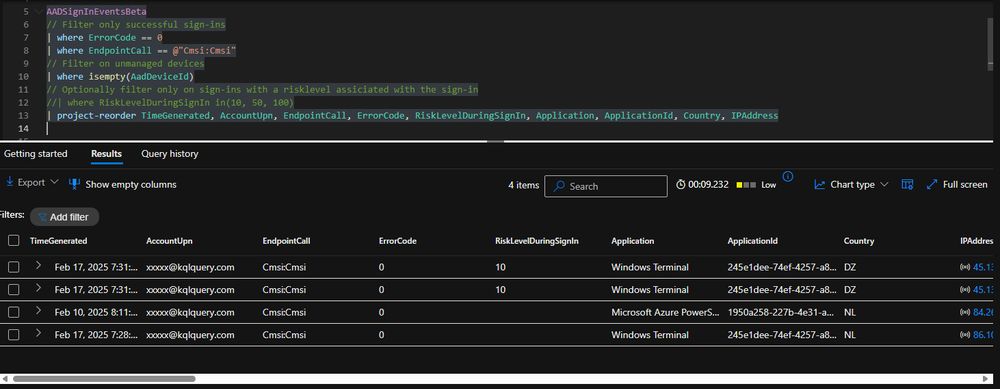Toggle the select-all rows checkbox
Screen dimensions: 1000x389
coord(13,240)
